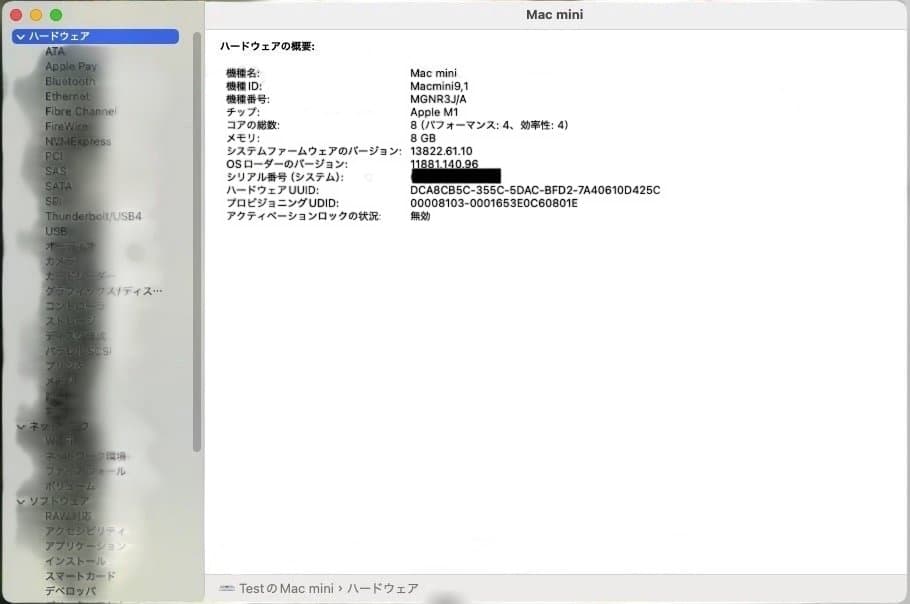Collapse the ハードウェア section
The image size is (910, 604).
(21, 36)
